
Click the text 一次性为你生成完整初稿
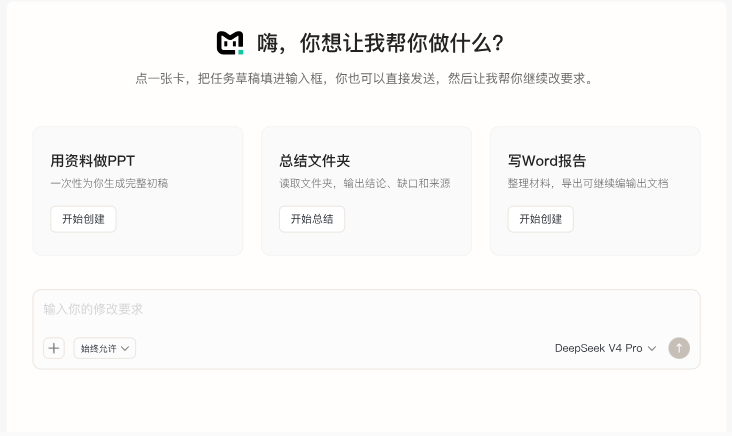point(109,183)
